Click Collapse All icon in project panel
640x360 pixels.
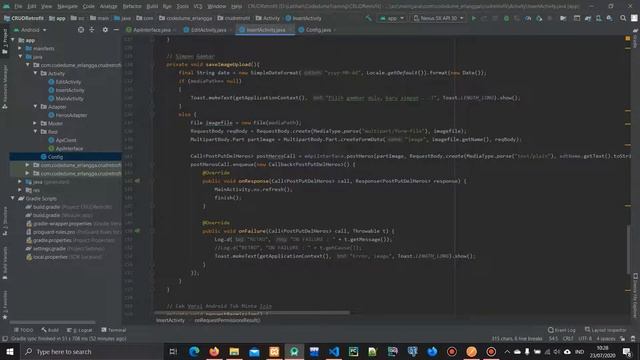pyautogui.click(x=91, y=30)
